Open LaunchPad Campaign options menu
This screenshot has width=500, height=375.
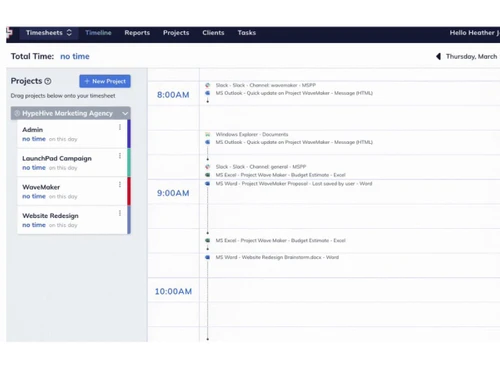120,156
